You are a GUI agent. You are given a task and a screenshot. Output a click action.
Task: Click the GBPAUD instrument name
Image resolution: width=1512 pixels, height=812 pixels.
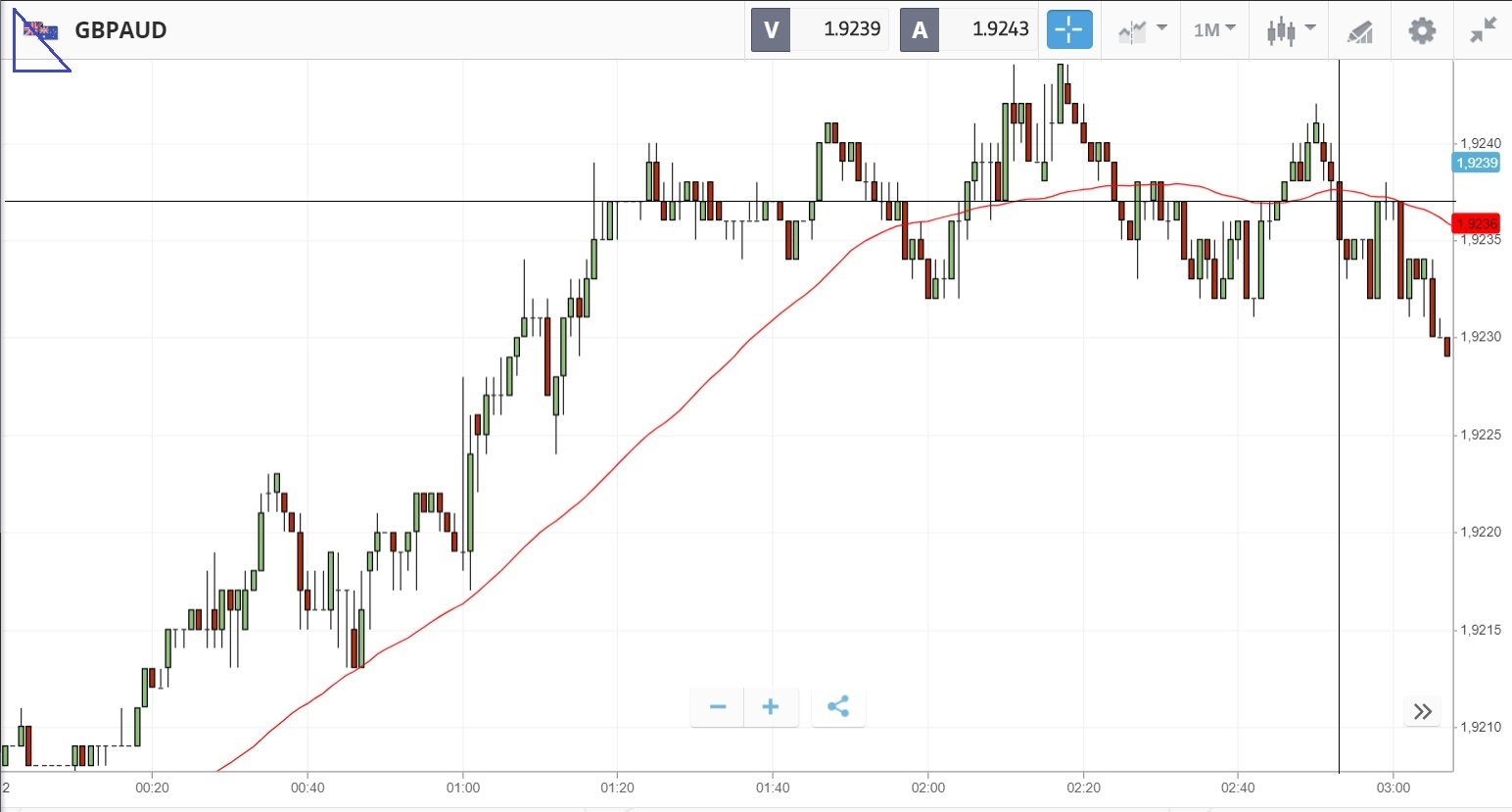[120, 30]
